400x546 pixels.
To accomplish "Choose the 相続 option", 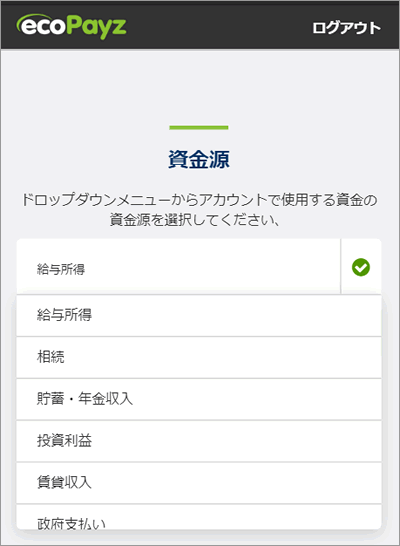I will (199, 357).
